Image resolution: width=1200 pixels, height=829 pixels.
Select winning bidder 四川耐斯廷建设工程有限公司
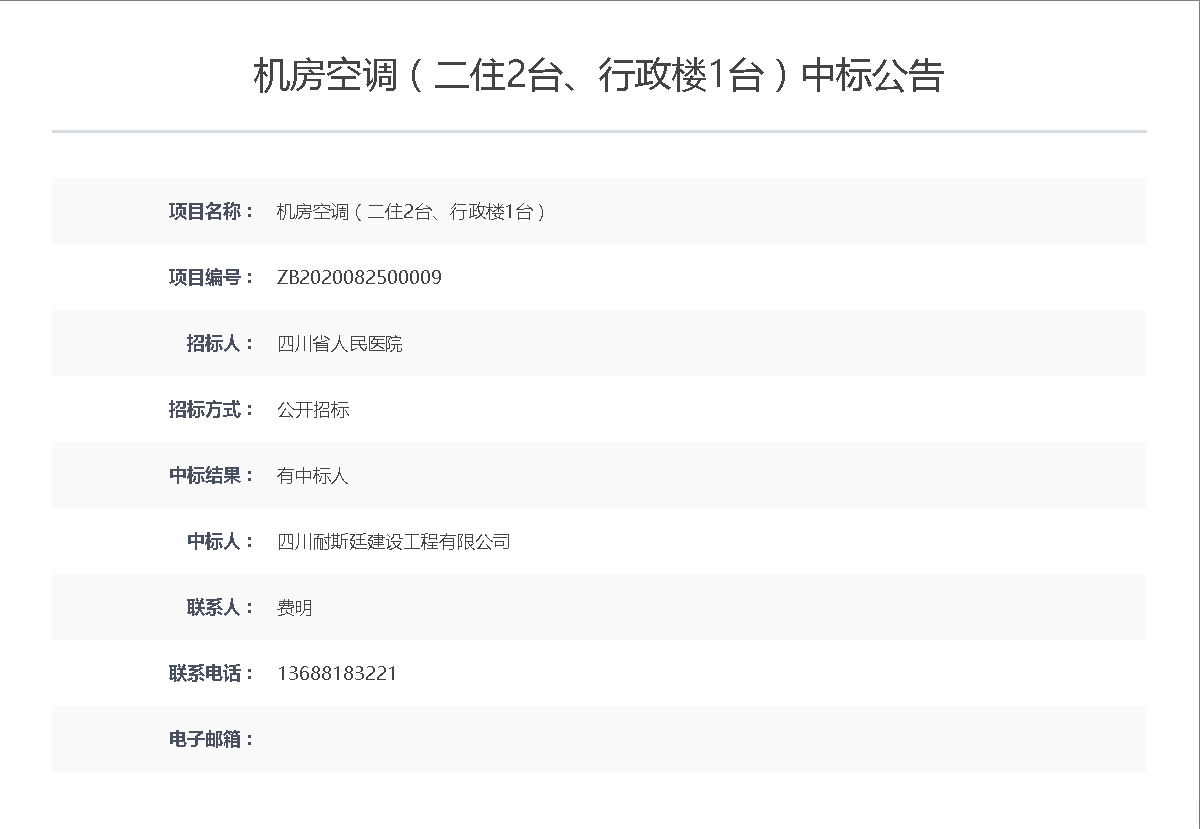click(x=393, y=541)
